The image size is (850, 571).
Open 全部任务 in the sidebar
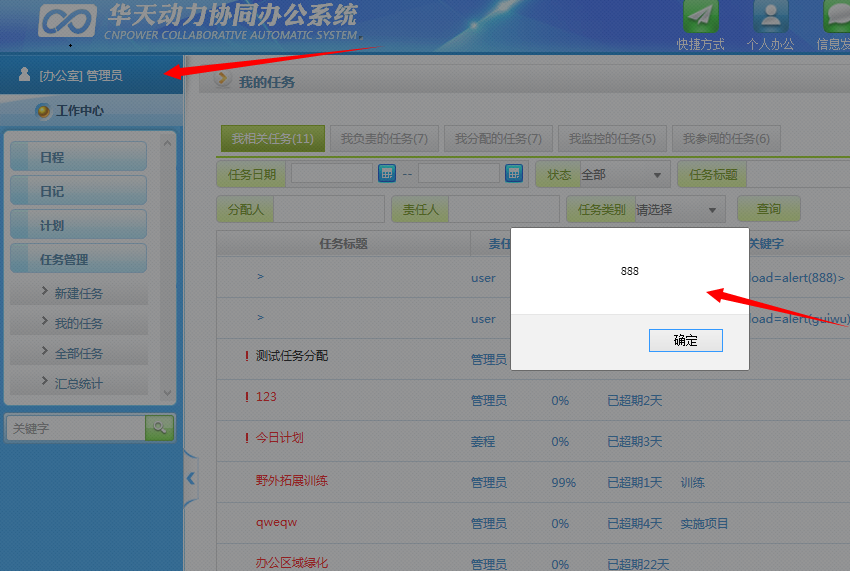(x=79, y=354)
